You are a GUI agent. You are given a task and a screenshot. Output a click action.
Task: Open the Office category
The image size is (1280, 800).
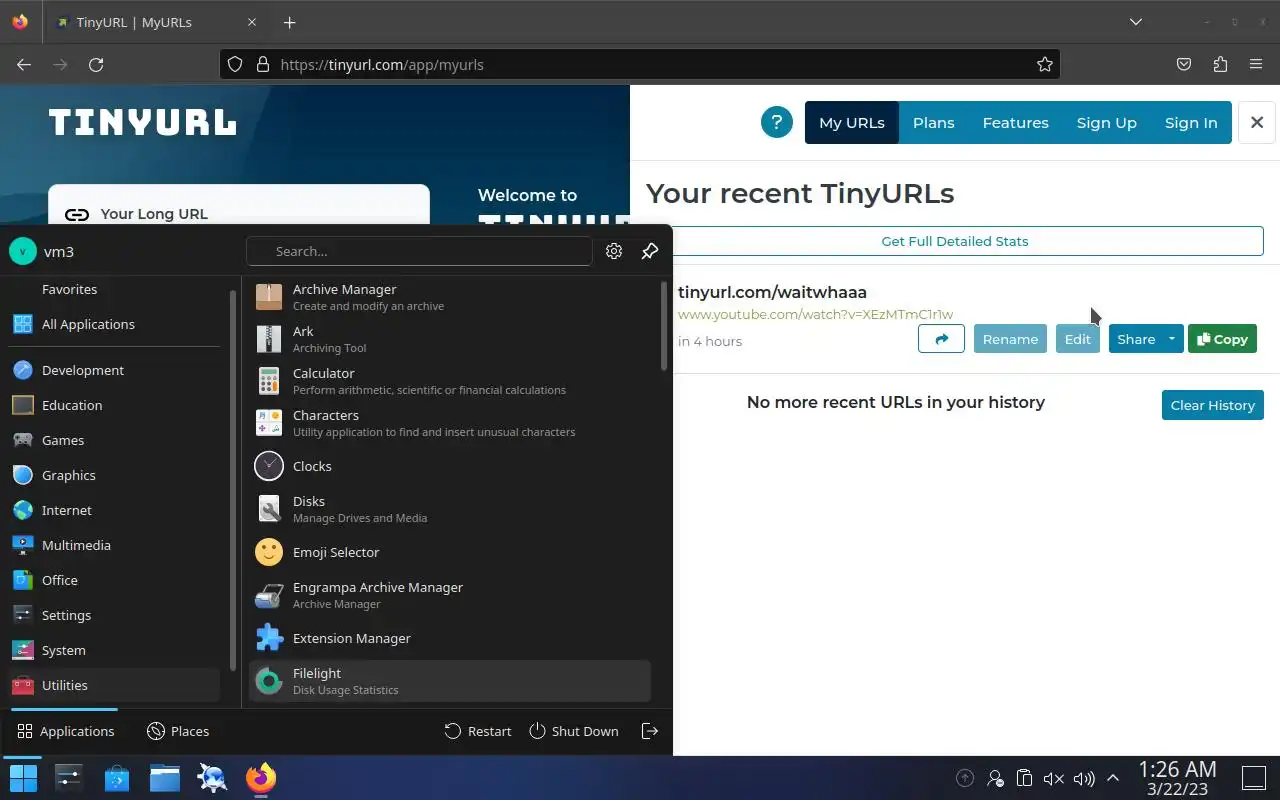tap(114, 580)
